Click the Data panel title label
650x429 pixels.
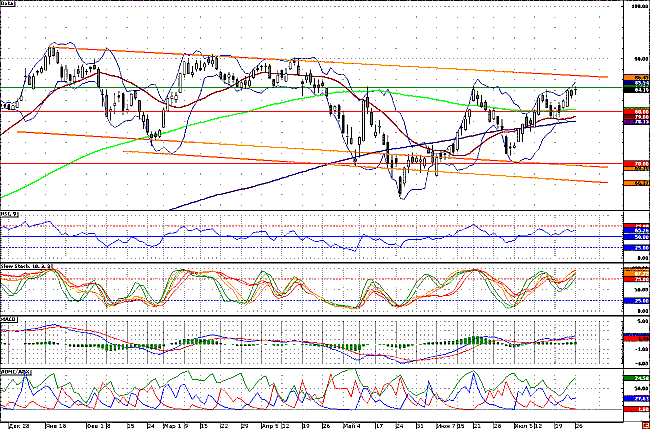pos(13,5)
